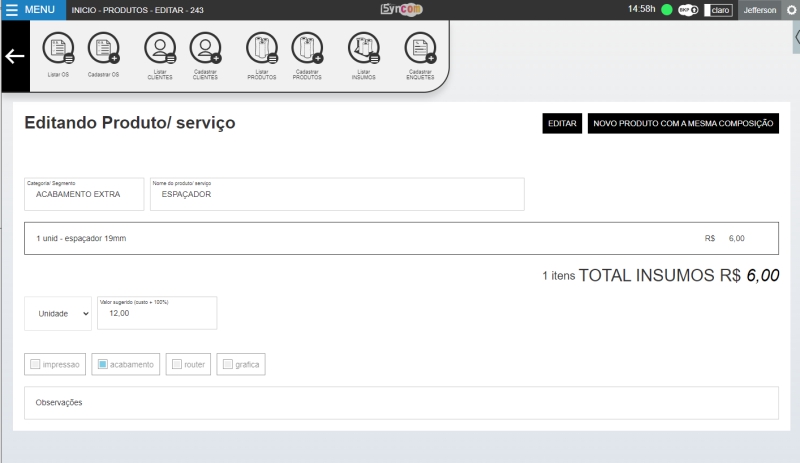800x463 pixels.
Task: Click the Cadastrar Clientes icon
Action: click(x=205, y=49)
